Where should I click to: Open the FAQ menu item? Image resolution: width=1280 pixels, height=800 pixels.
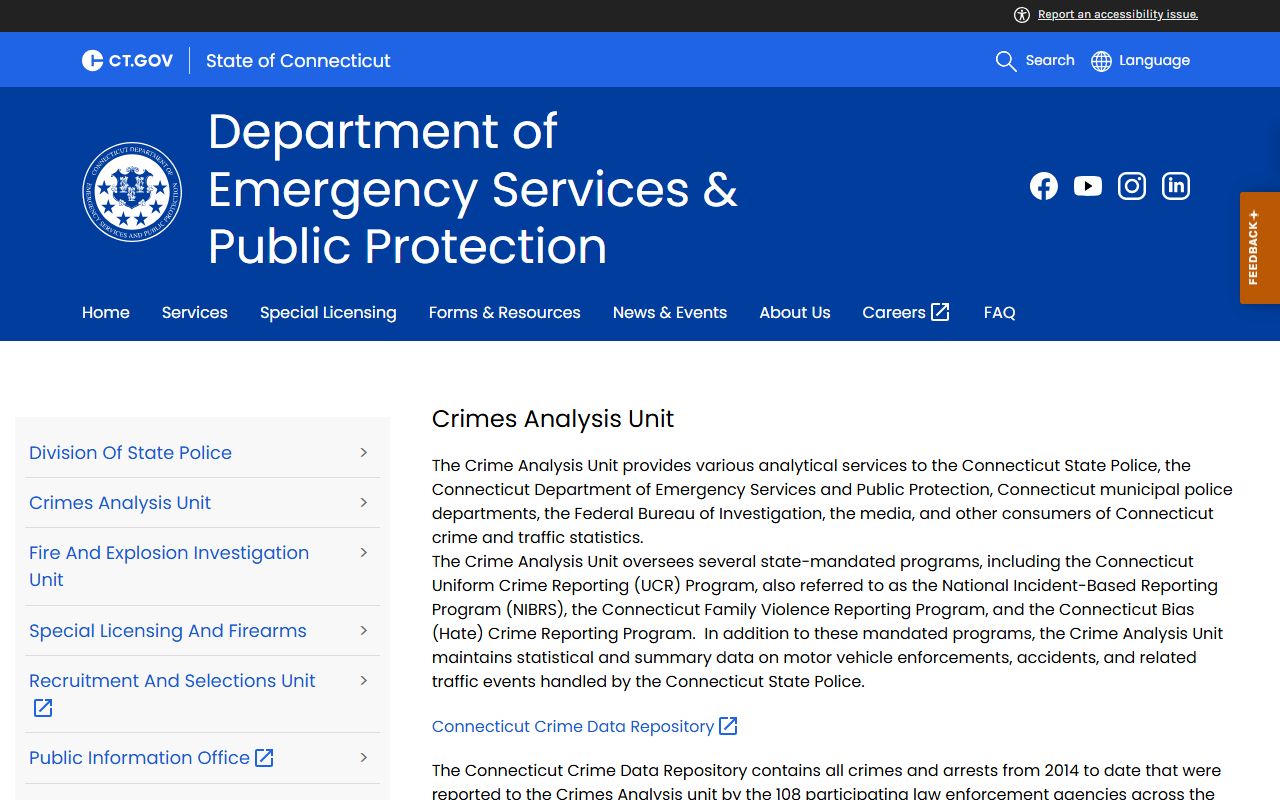[x=1000, y=312]
